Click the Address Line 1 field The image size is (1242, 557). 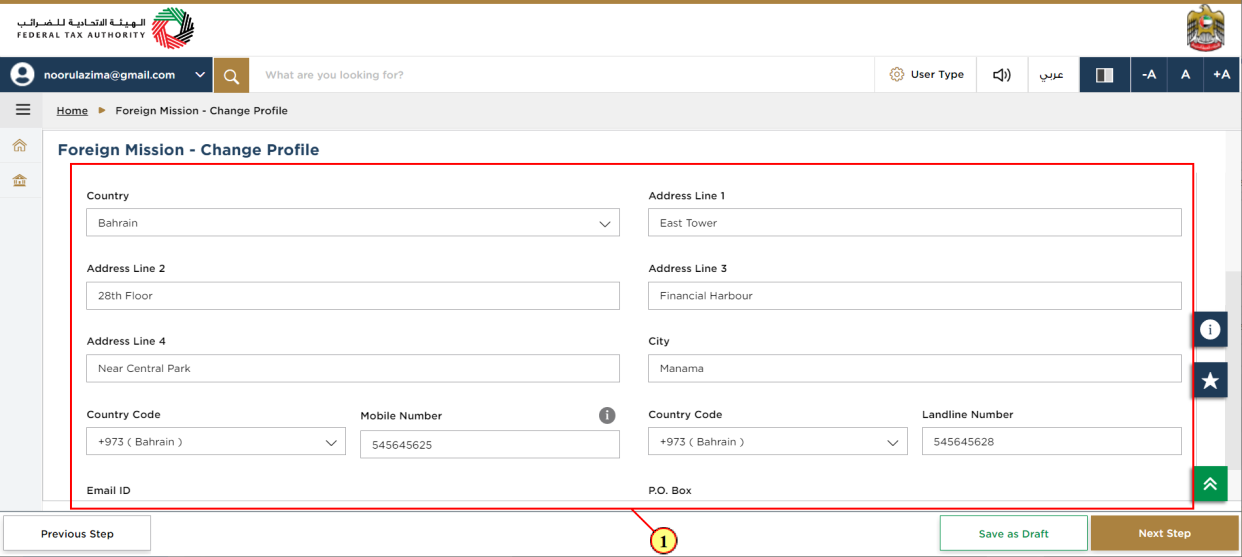tap(915, 223)
